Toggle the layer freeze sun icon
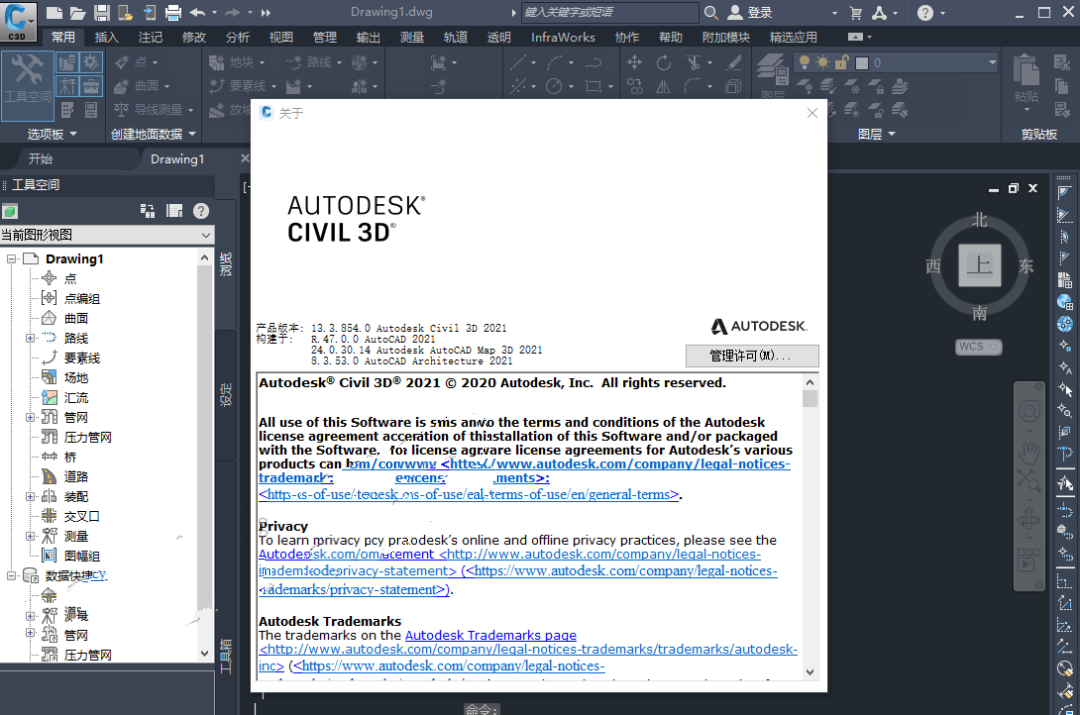Viewport: 1080px width, 715px height. 822,63
